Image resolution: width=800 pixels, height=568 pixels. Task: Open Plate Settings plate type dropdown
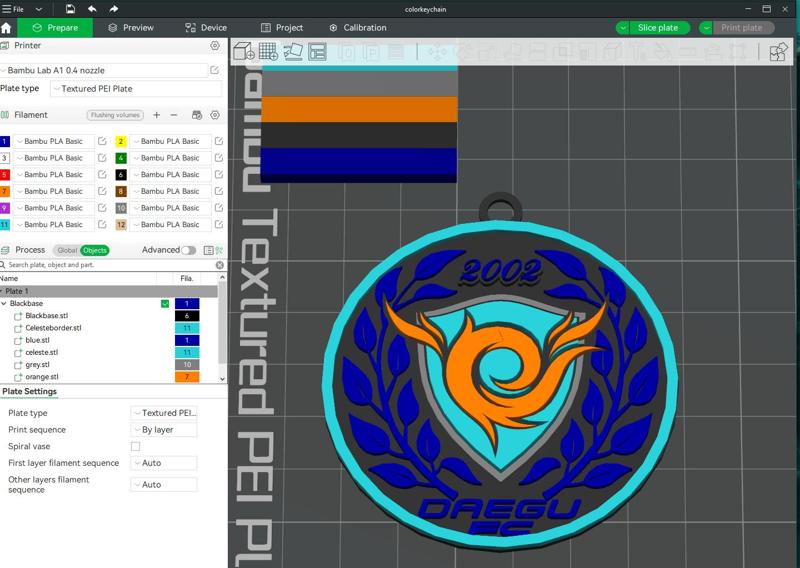tap(164, 413)
